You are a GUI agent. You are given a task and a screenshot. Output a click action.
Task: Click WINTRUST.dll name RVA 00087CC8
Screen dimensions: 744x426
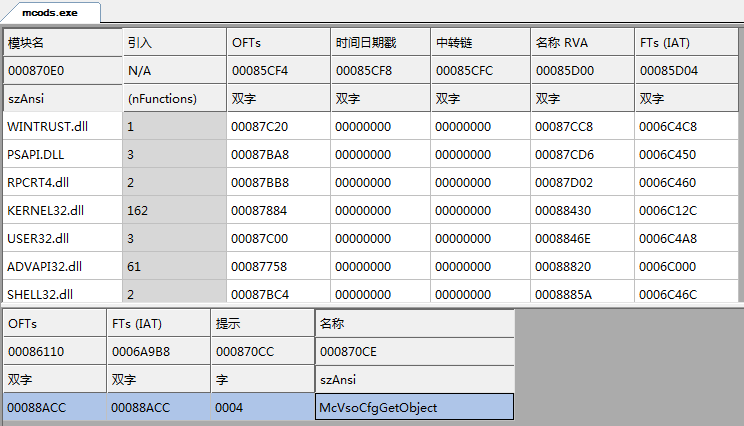(583, 127)
